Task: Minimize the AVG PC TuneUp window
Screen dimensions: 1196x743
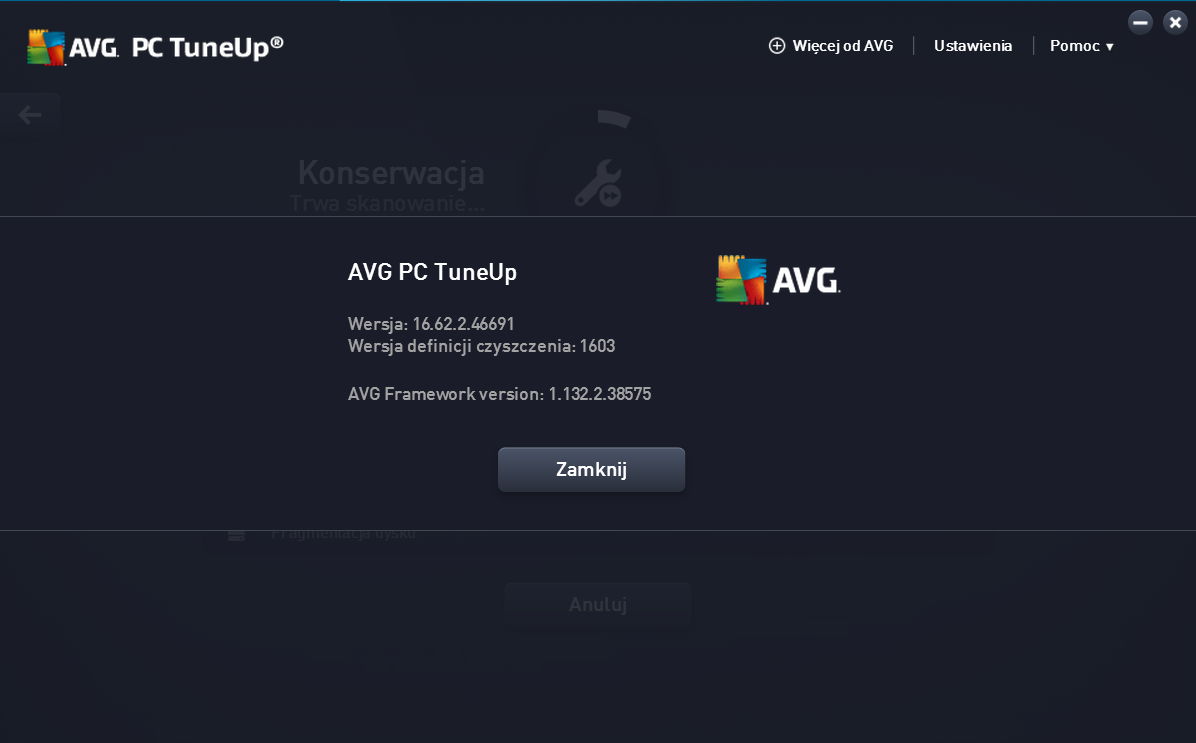Action: (x=1140, y=22)
